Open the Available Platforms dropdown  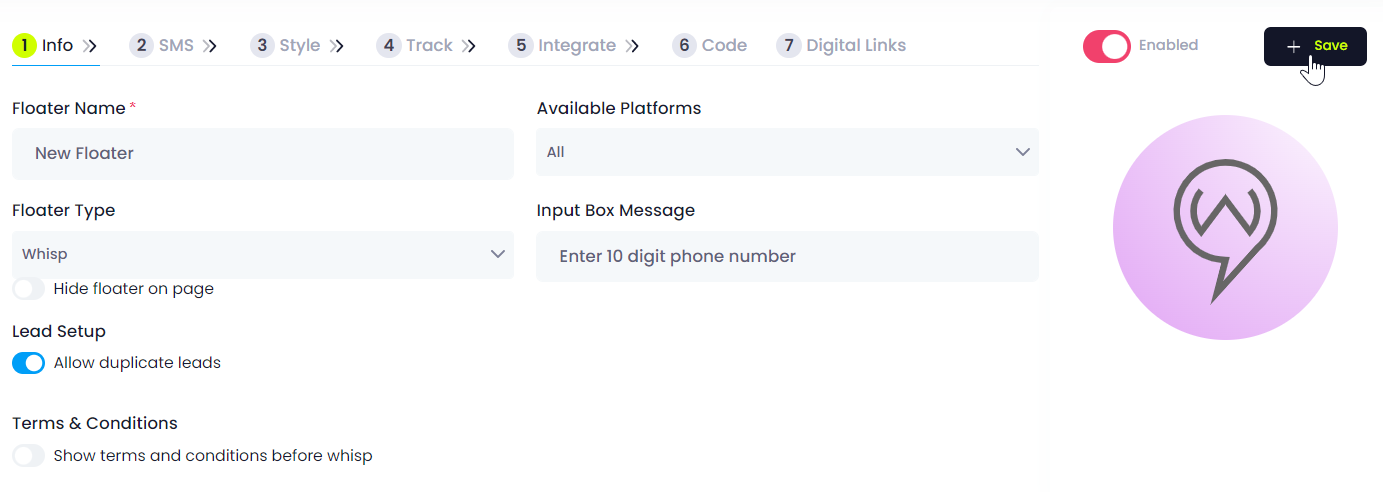click(787, 152)
